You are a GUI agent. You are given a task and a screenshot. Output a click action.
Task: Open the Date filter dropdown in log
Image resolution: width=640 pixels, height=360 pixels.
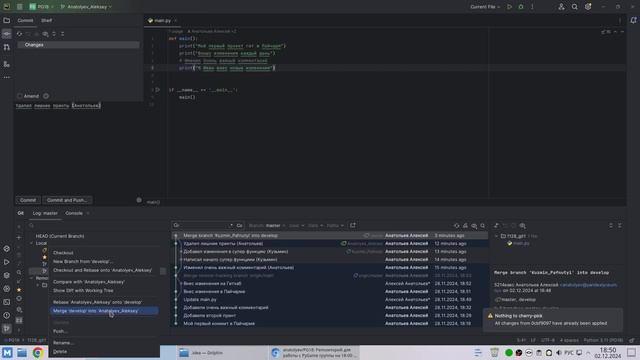315,225
